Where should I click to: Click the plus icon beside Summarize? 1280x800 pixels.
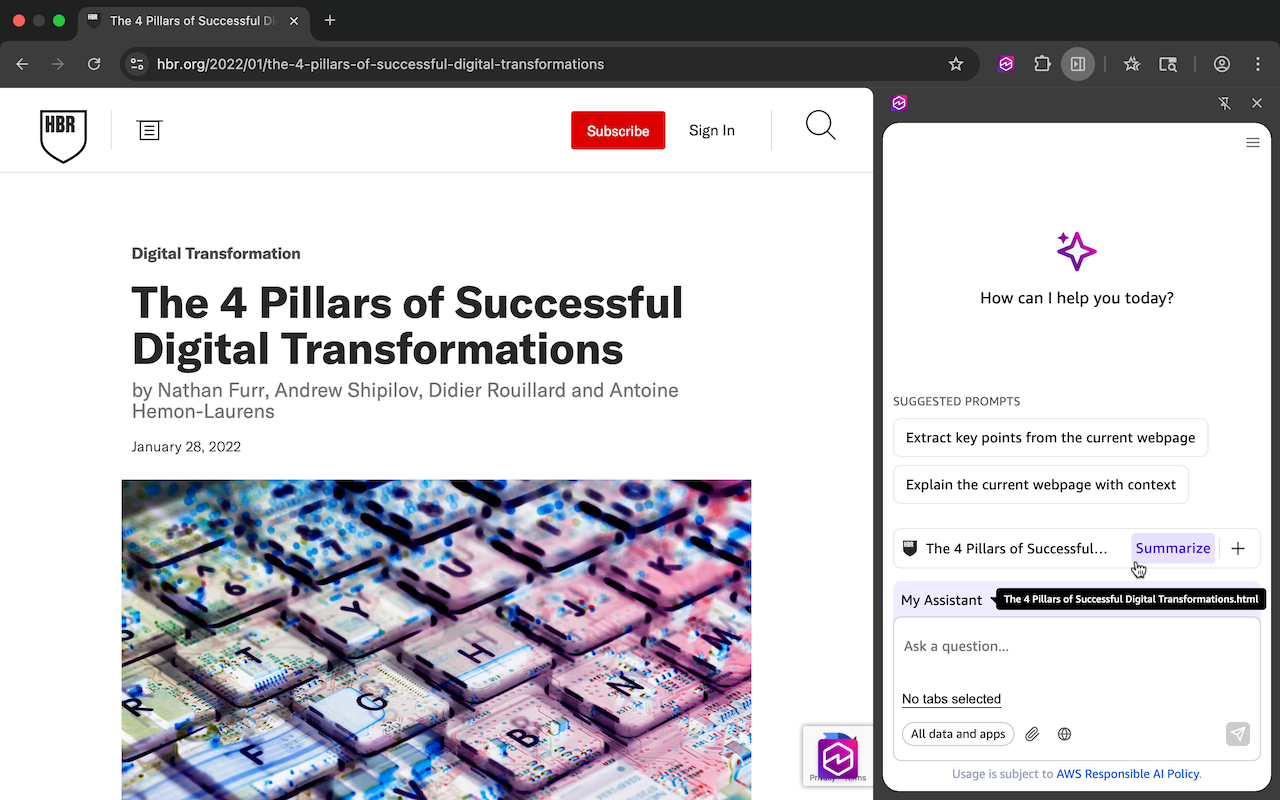[x=1238, y=548]
